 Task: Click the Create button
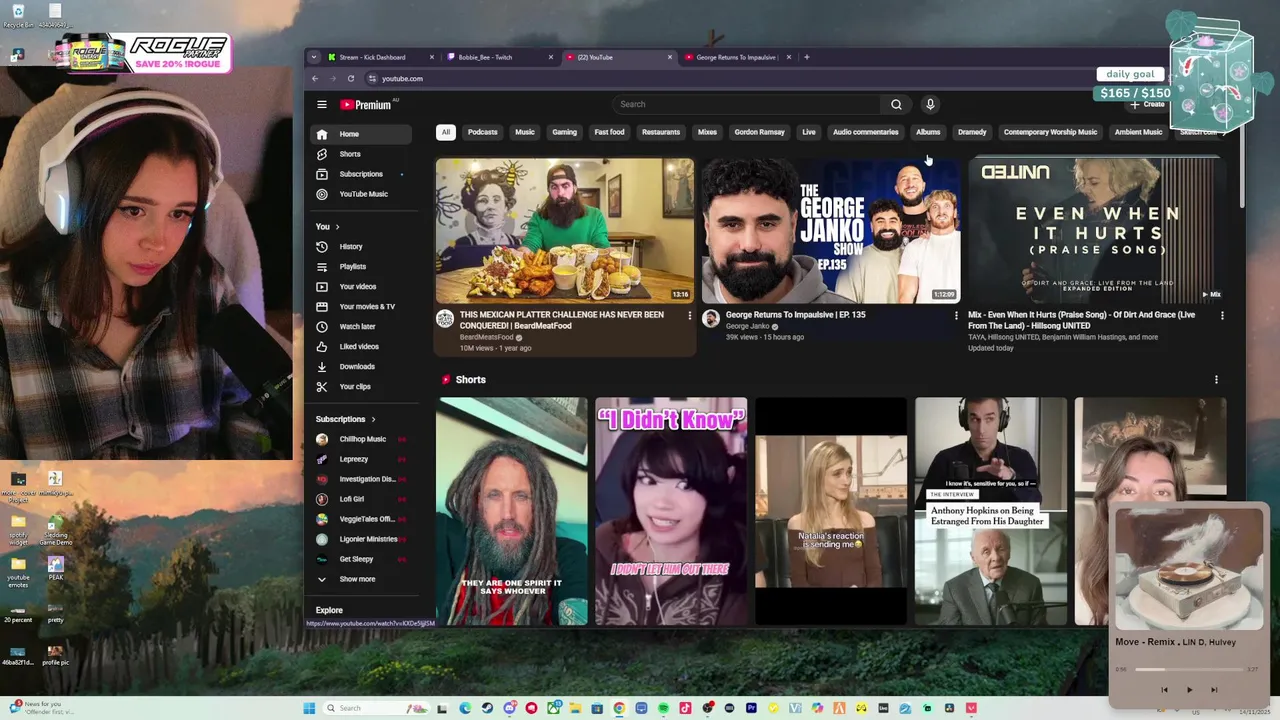click(1148, 104)
